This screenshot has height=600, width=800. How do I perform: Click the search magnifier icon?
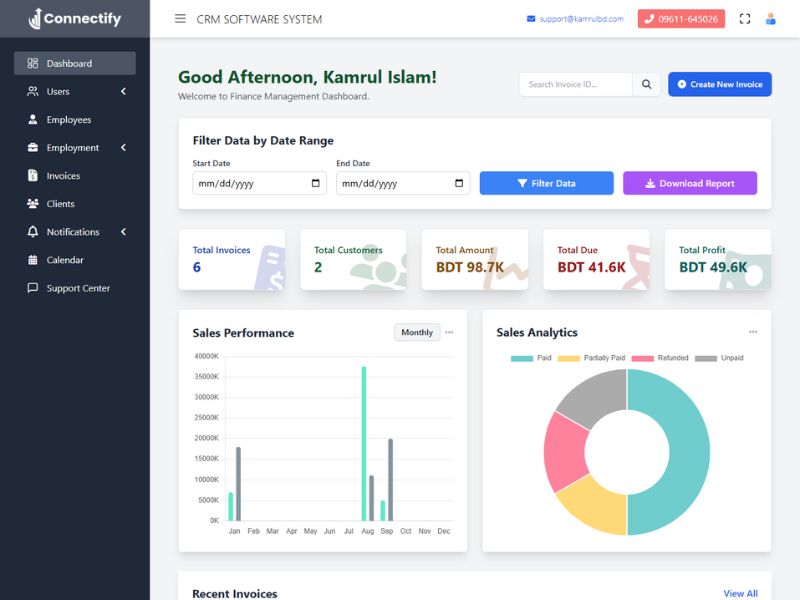pos(647,85)
